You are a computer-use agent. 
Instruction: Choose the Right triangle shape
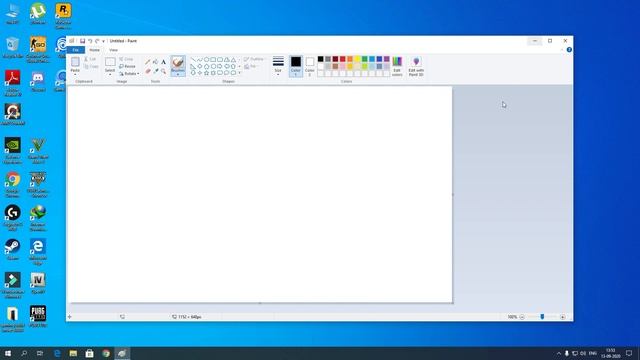click(193, 66)
